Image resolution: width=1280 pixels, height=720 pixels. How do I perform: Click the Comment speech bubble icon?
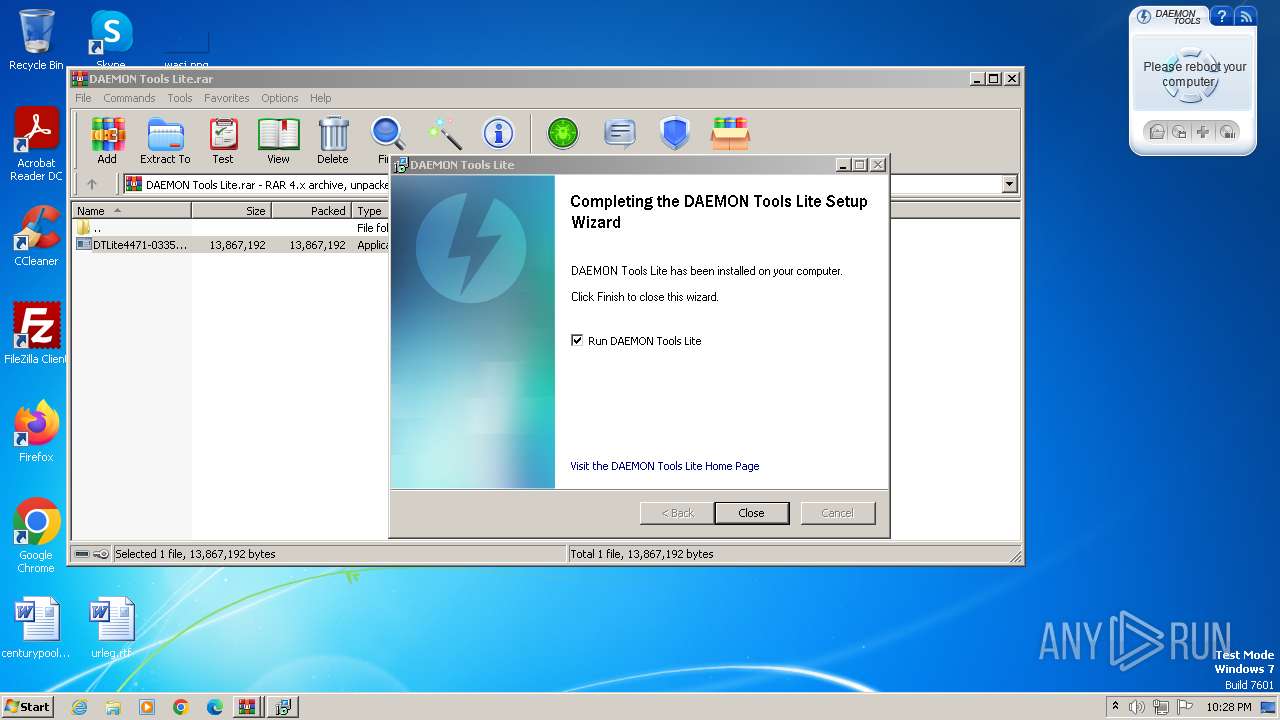pyautogui.click(x=620, y=133)
